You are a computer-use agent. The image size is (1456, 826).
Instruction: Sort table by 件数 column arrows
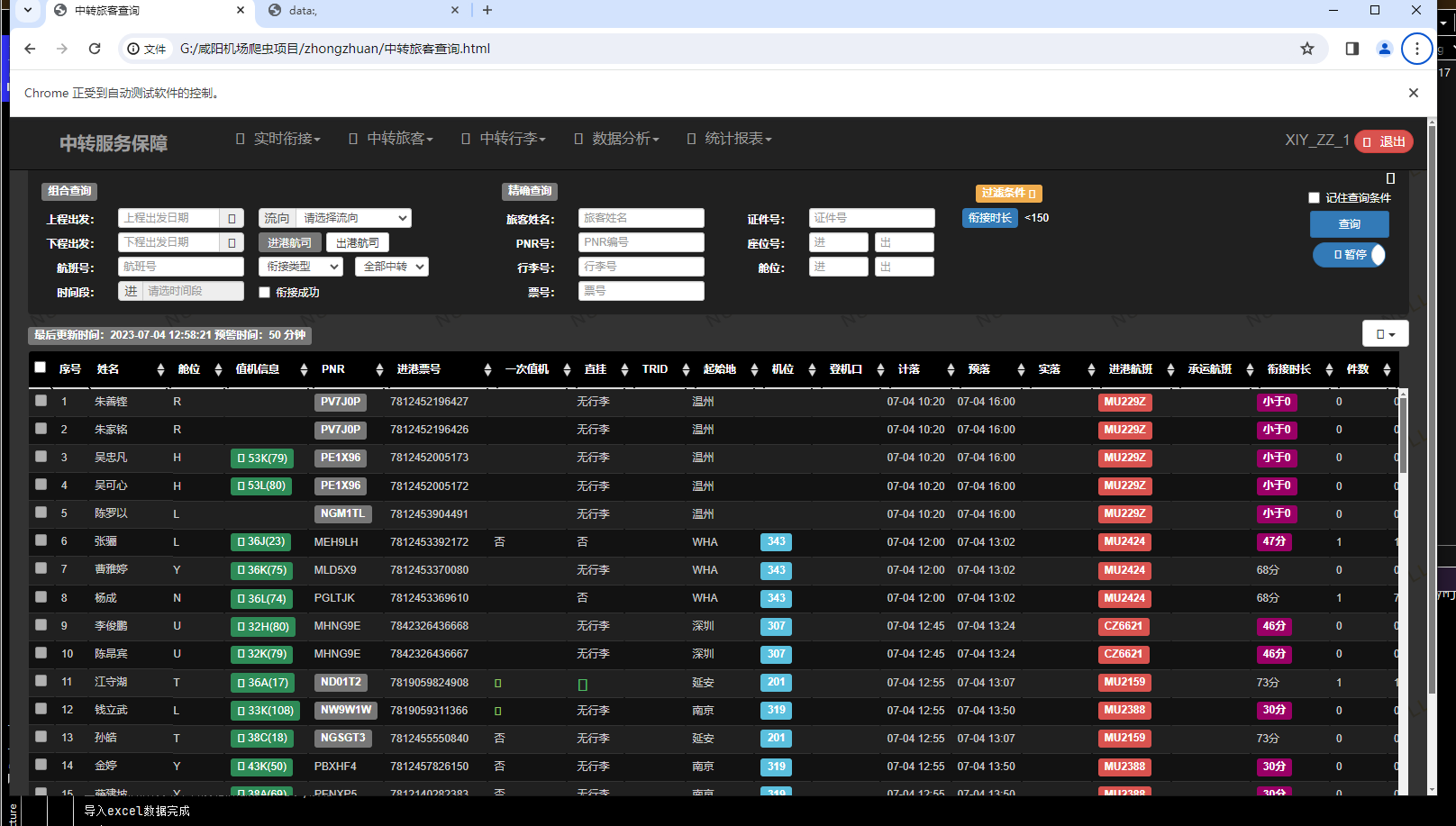point(1387,369)
